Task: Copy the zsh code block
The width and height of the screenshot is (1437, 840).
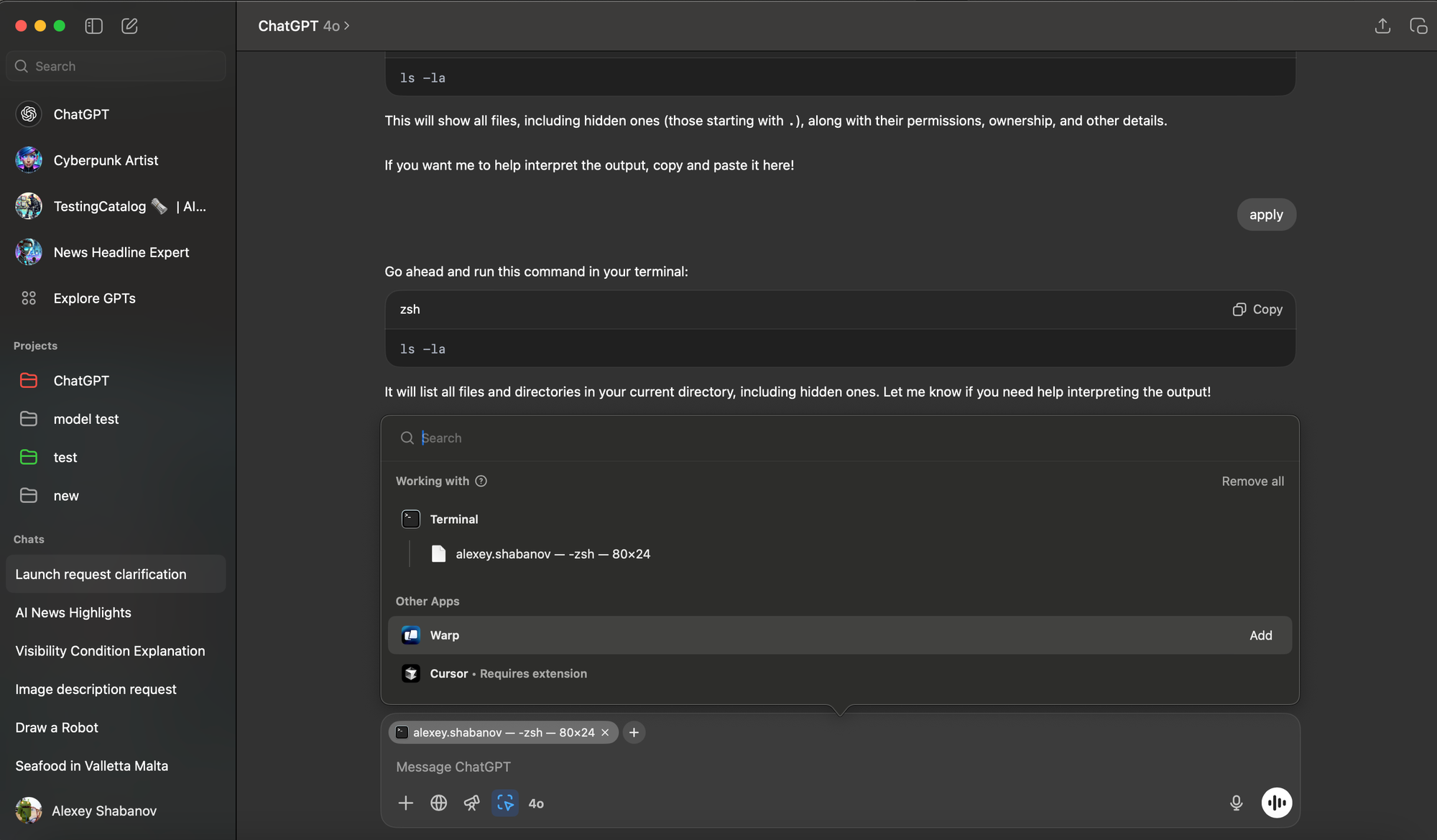Action: pyautogui.click(x=1257, y=309)
